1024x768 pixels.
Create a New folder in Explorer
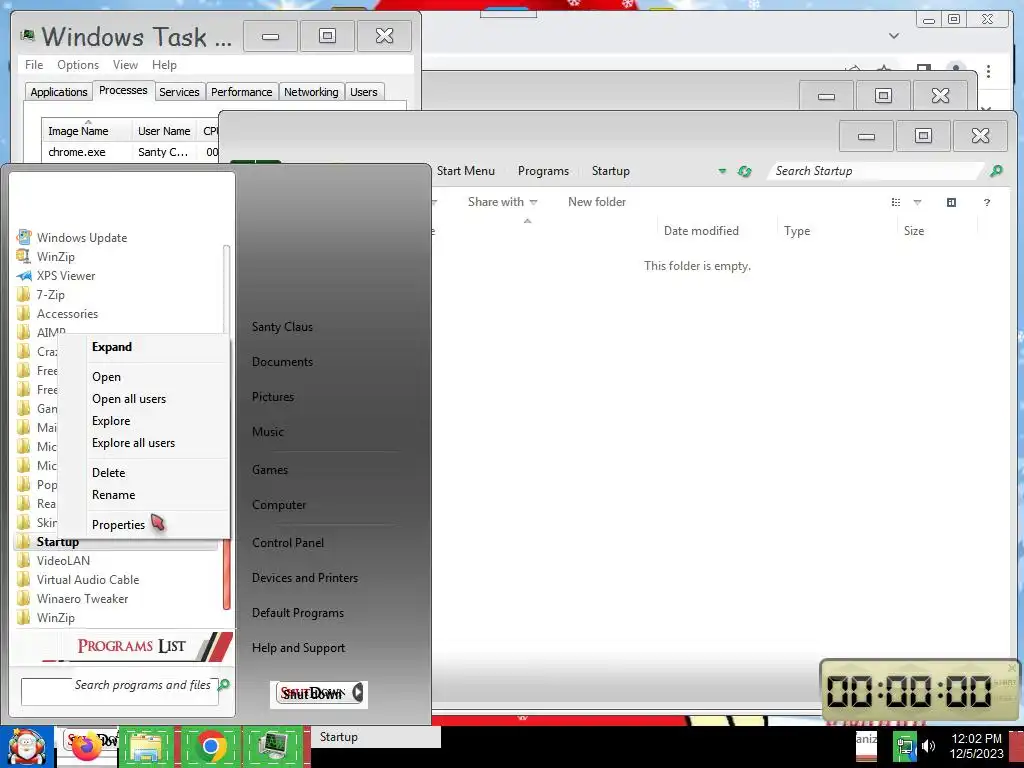click(x=597, y=202)
